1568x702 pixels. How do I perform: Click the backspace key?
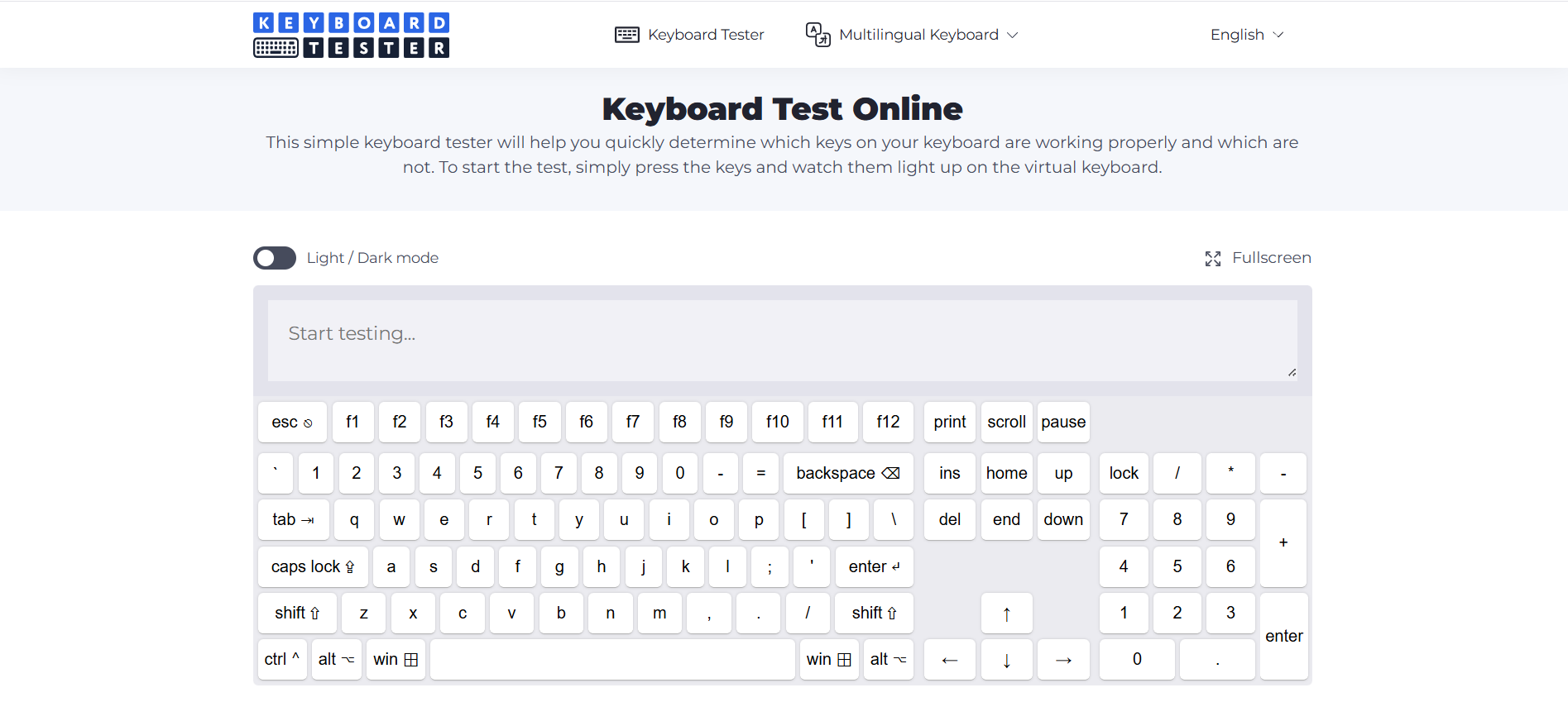coord(848,473)
